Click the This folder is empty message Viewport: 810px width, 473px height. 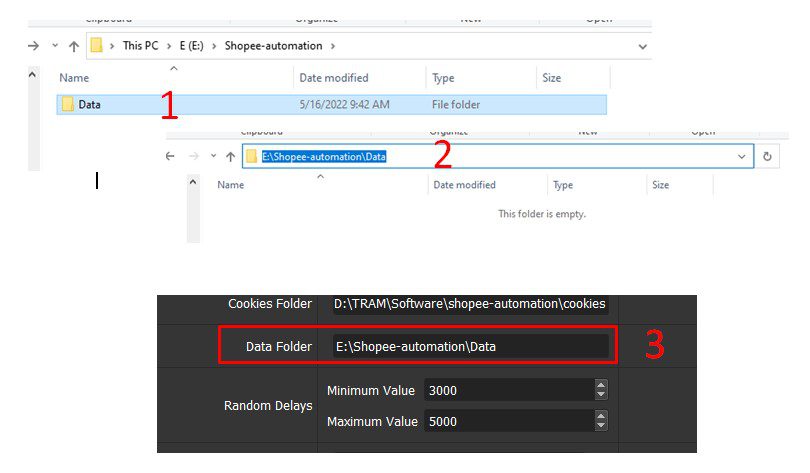[x=542, y=214]
